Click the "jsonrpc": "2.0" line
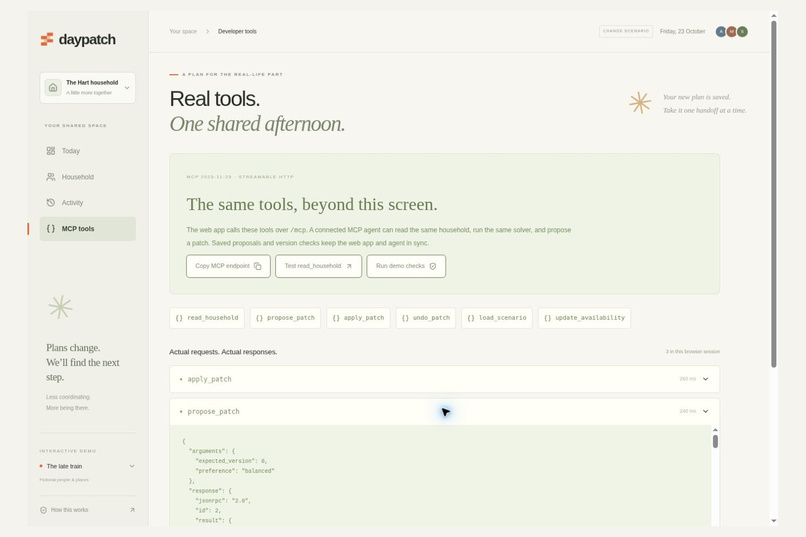 coord(223,501)
